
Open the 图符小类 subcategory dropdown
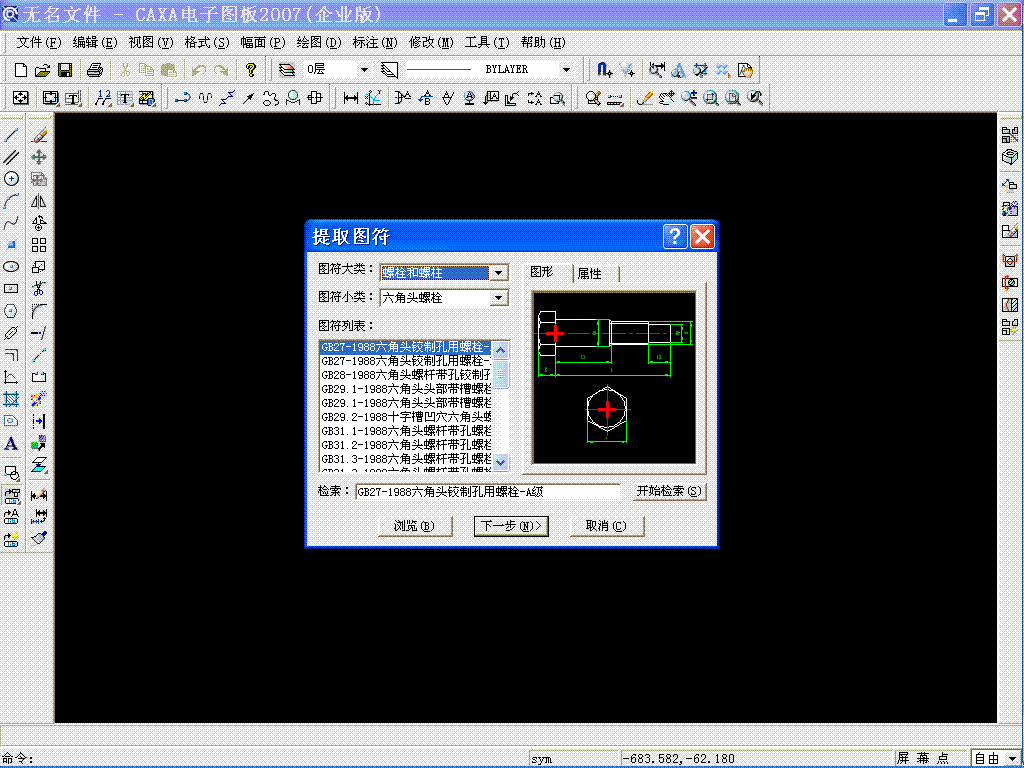[x=500, y=297]
